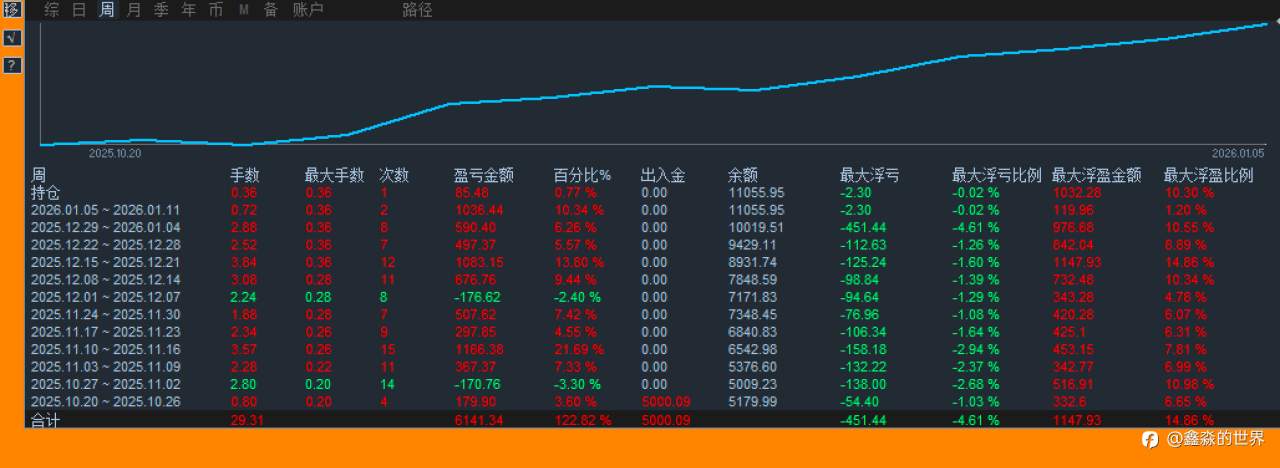Click the 余额 column header
This screenshot has width=1280, height=468.
(743, 175)
